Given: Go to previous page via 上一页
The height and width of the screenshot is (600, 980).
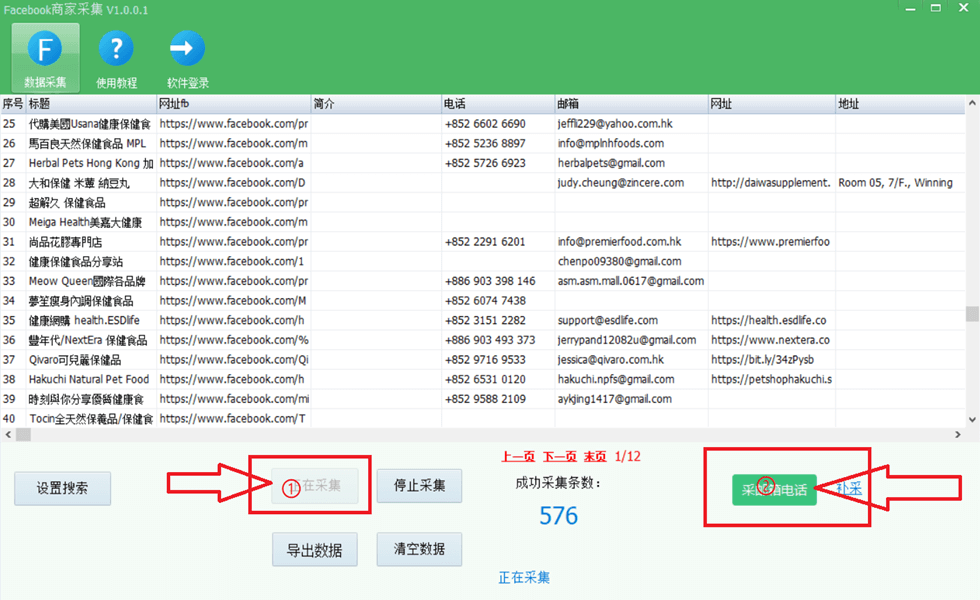Looking at the screenshot, I should tap(518, 457).
